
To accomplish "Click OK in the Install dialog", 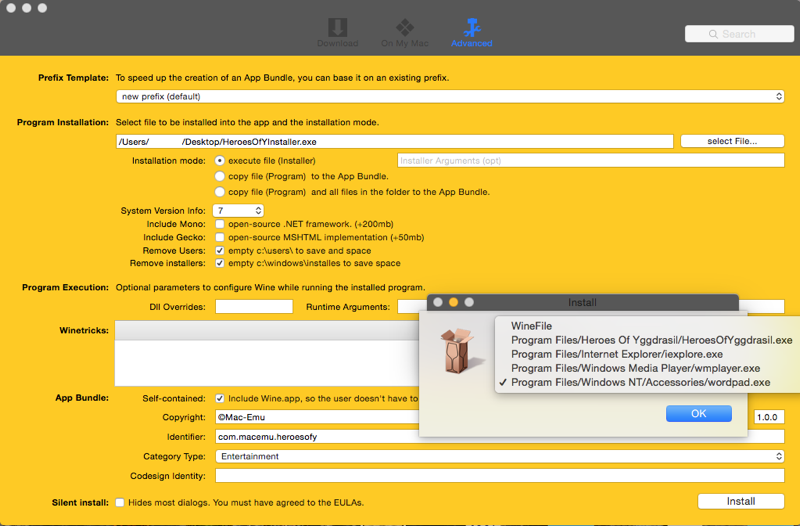I will click(698, 414).
